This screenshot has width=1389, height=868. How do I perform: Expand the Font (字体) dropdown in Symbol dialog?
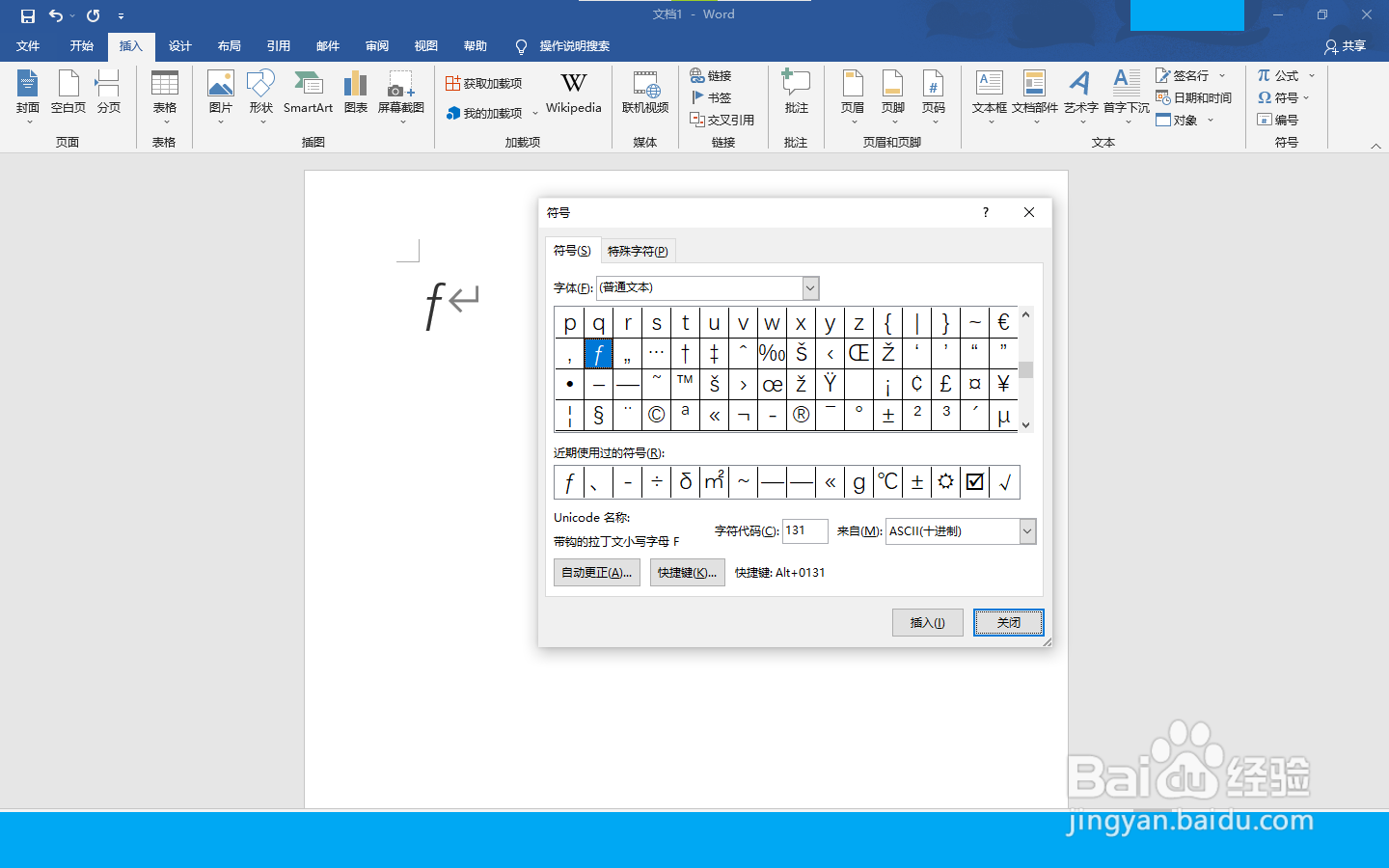(811, 287)
